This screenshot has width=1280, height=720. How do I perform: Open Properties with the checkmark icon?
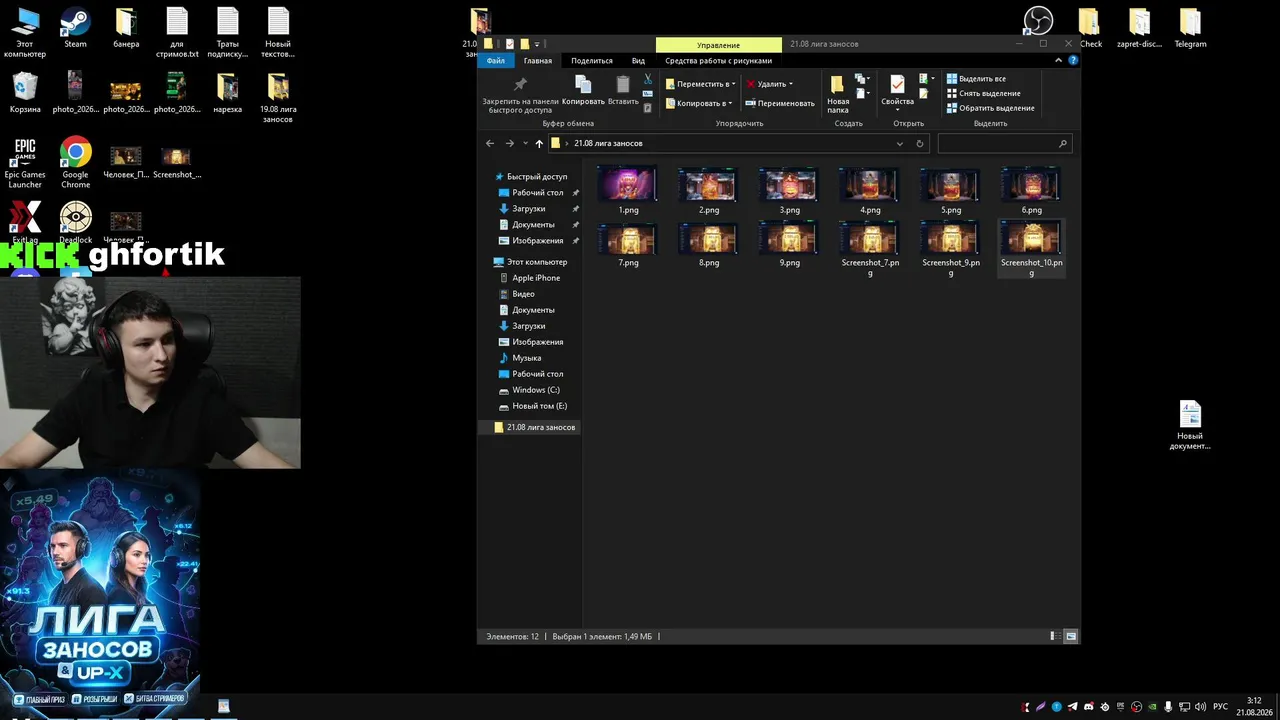[x=897, y=84]
